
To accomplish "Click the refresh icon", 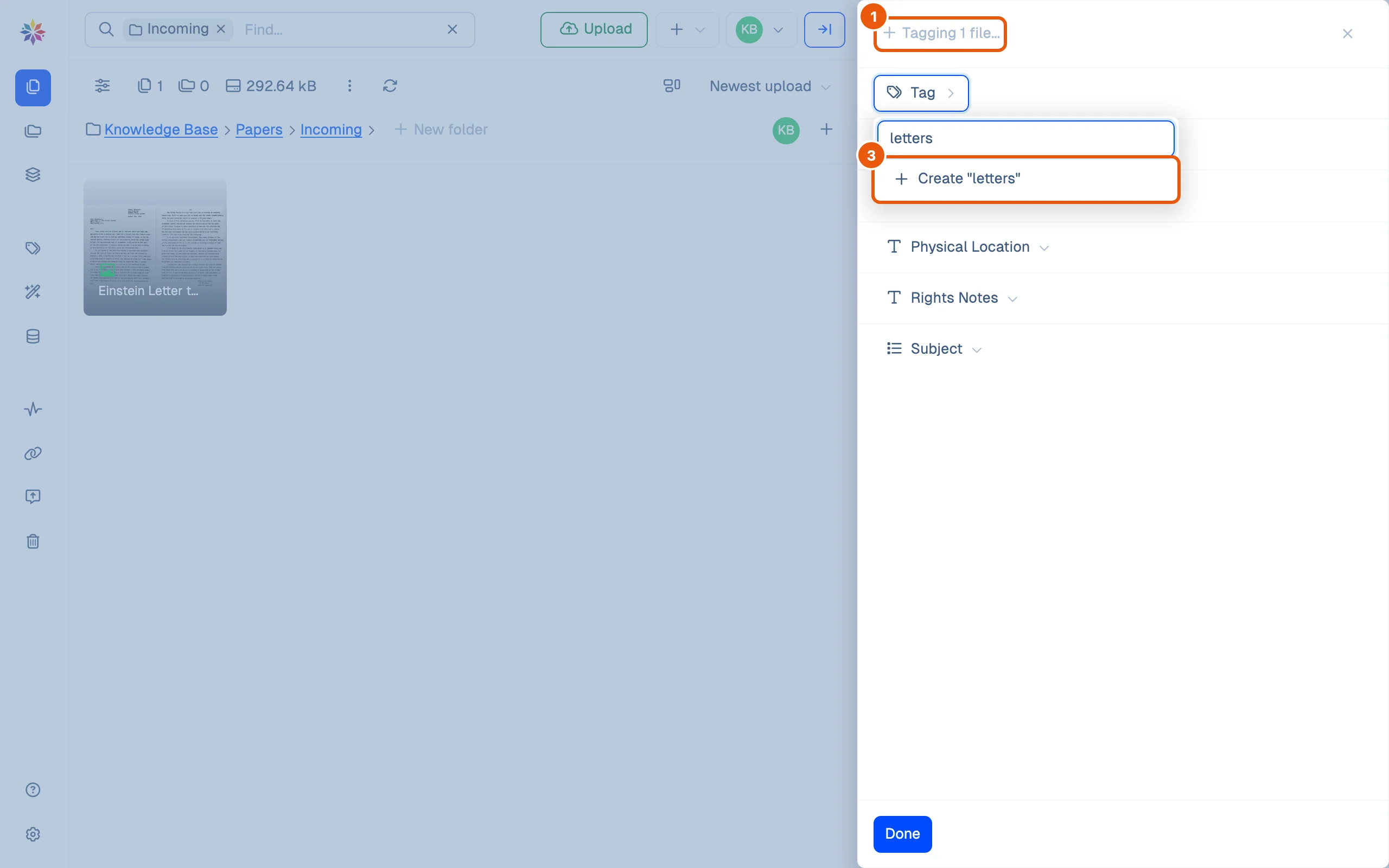I will 390,86.
